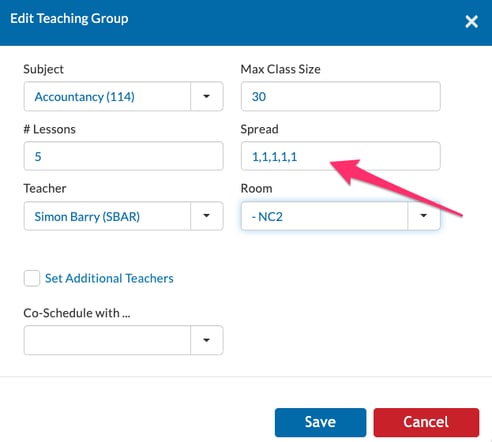Screen dimensions: 492x442
Task: Click the Max Class Size label
Action: (280, 69)
